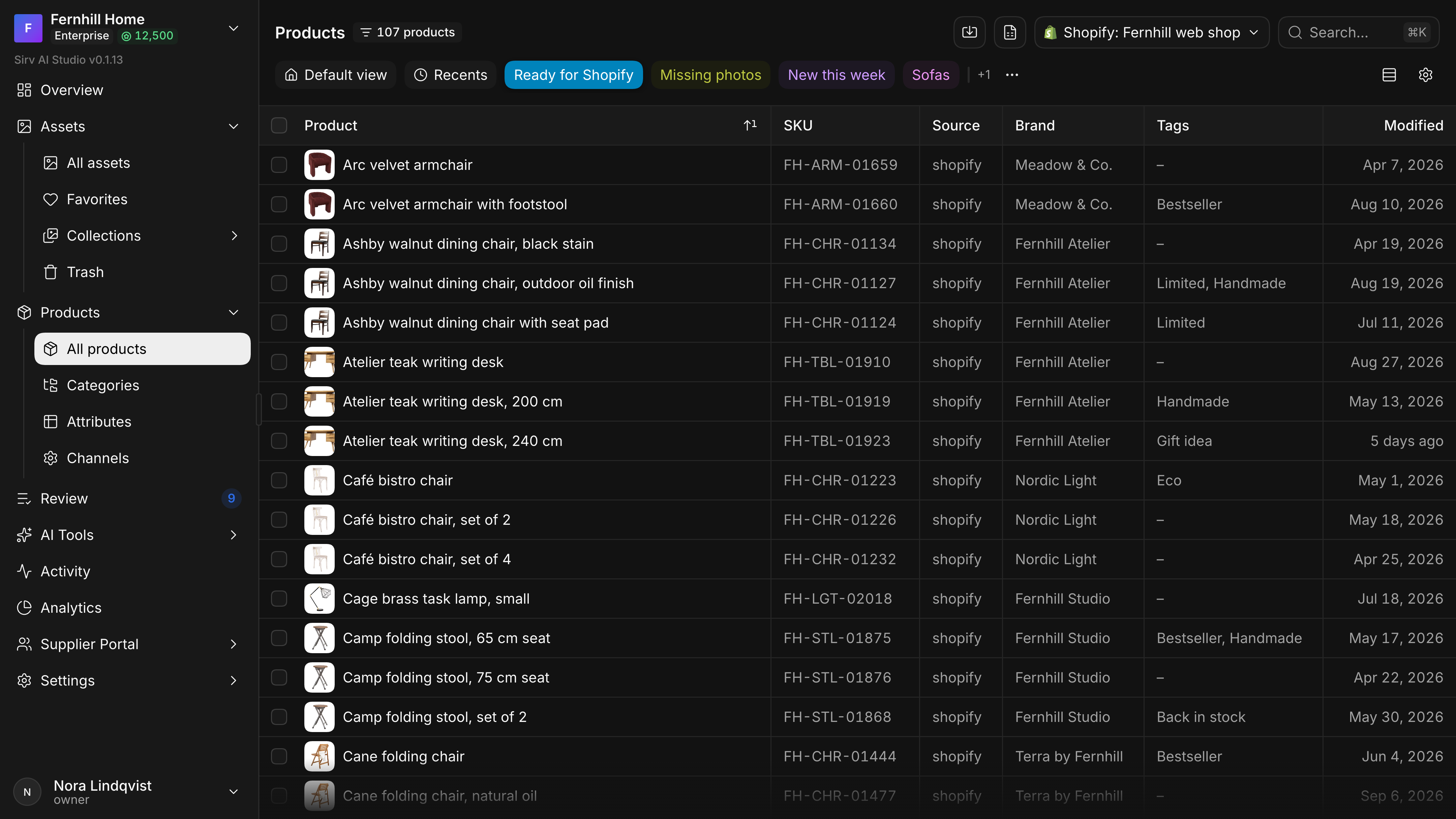Check the Cage brass task lamp checkbox
Viewport: 1456px width, 819px height.
click(279, 599)
